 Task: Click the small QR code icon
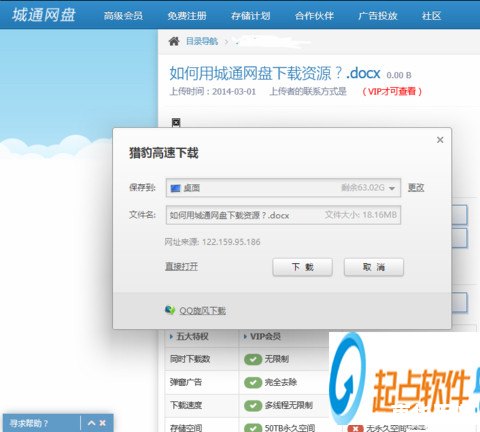[176, 123]
